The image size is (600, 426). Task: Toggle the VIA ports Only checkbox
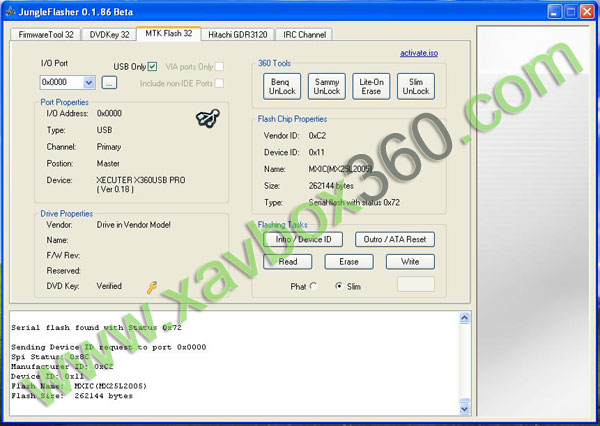(x=219, y=67)
